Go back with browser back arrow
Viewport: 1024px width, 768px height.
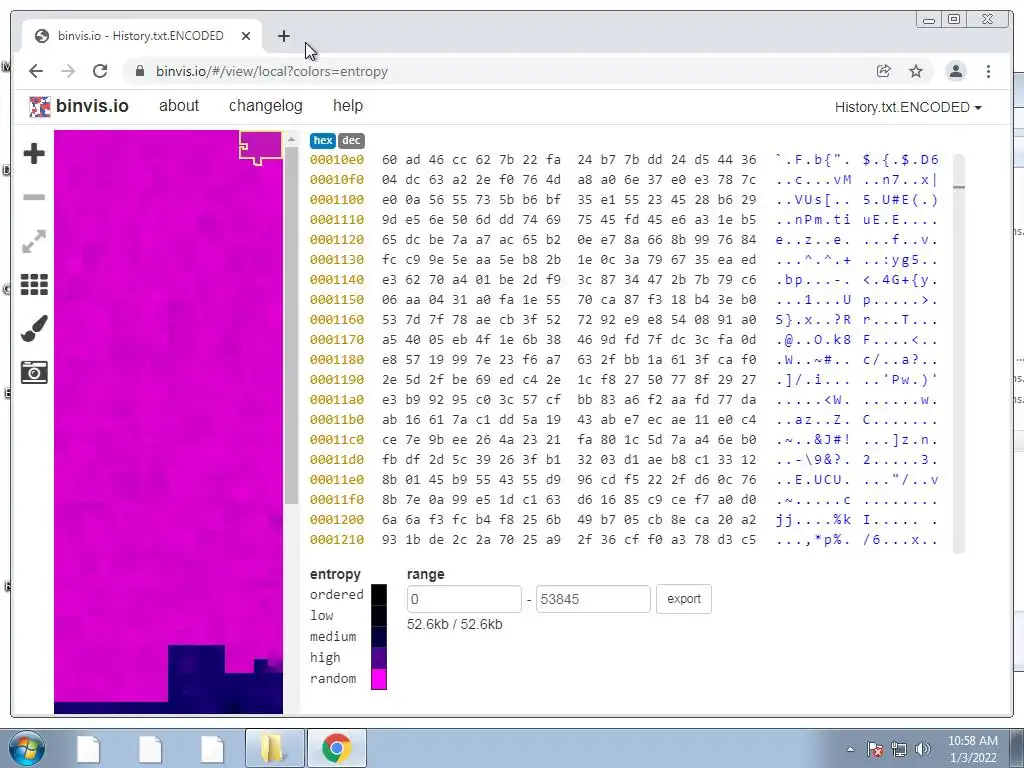pos(36,71)
